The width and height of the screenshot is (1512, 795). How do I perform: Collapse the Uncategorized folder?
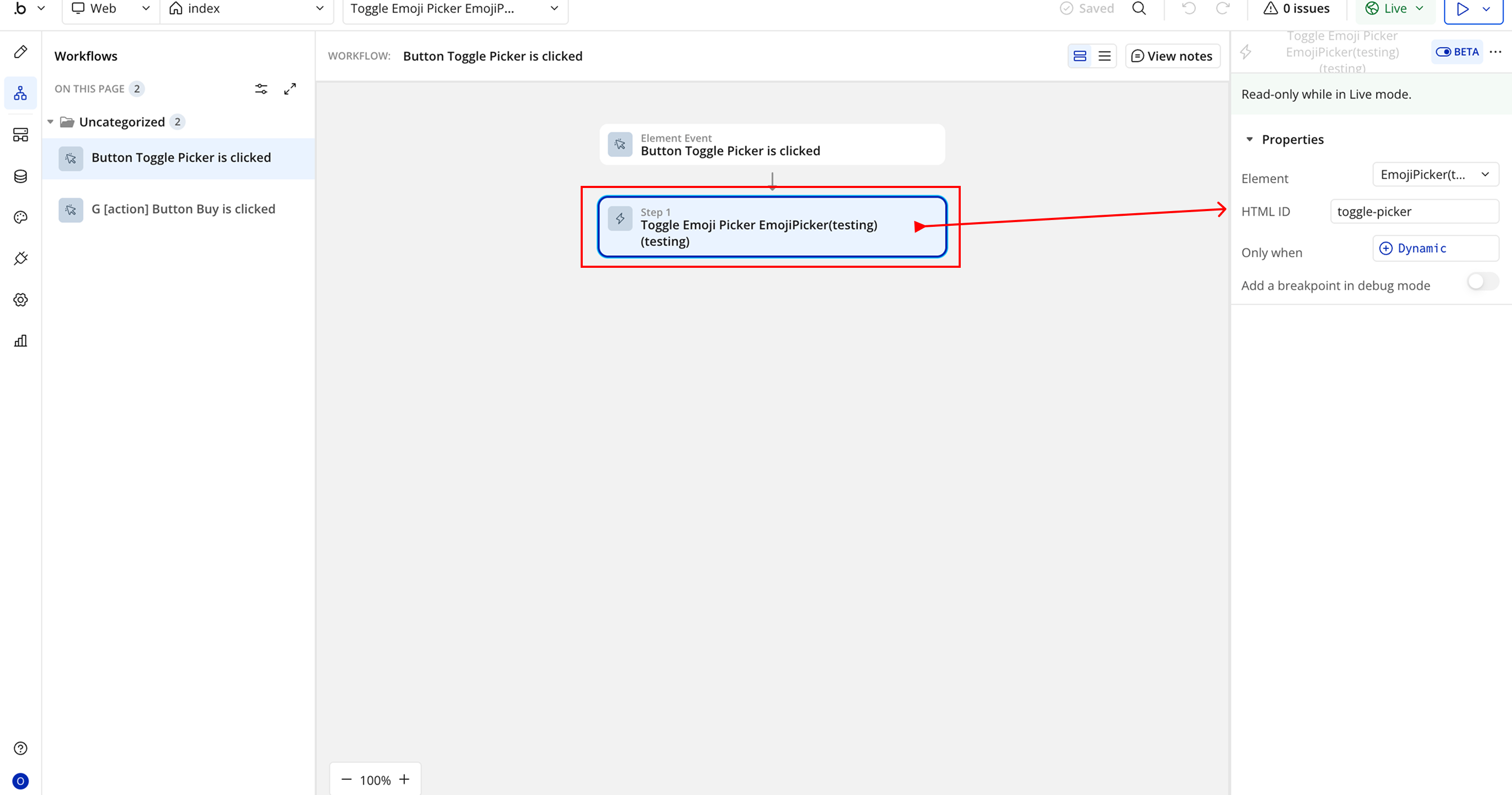coord(50,122)
